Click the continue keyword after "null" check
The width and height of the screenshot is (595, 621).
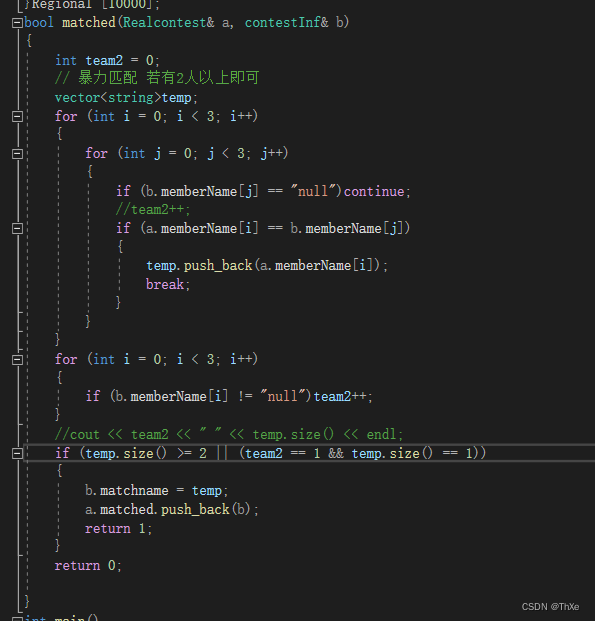[x=374, y=192]
